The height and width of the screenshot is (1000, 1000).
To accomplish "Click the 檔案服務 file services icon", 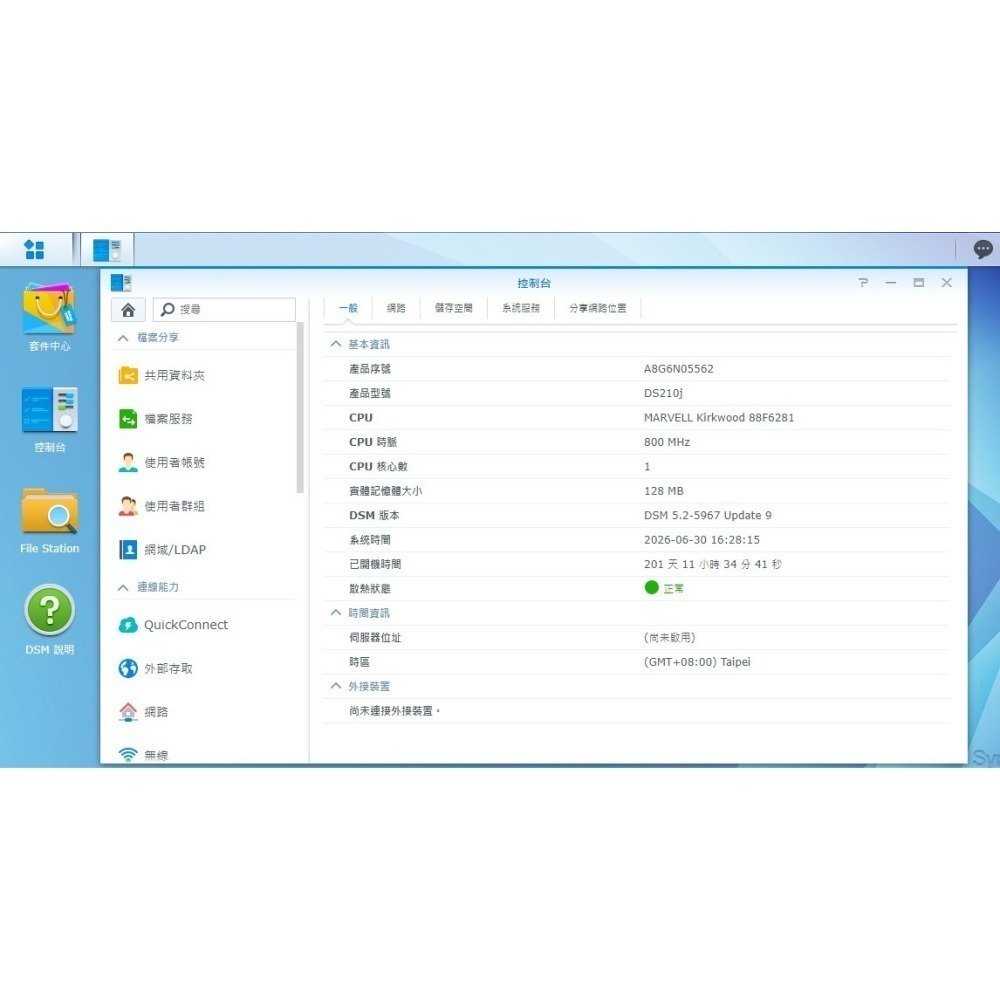I will 128,419.
